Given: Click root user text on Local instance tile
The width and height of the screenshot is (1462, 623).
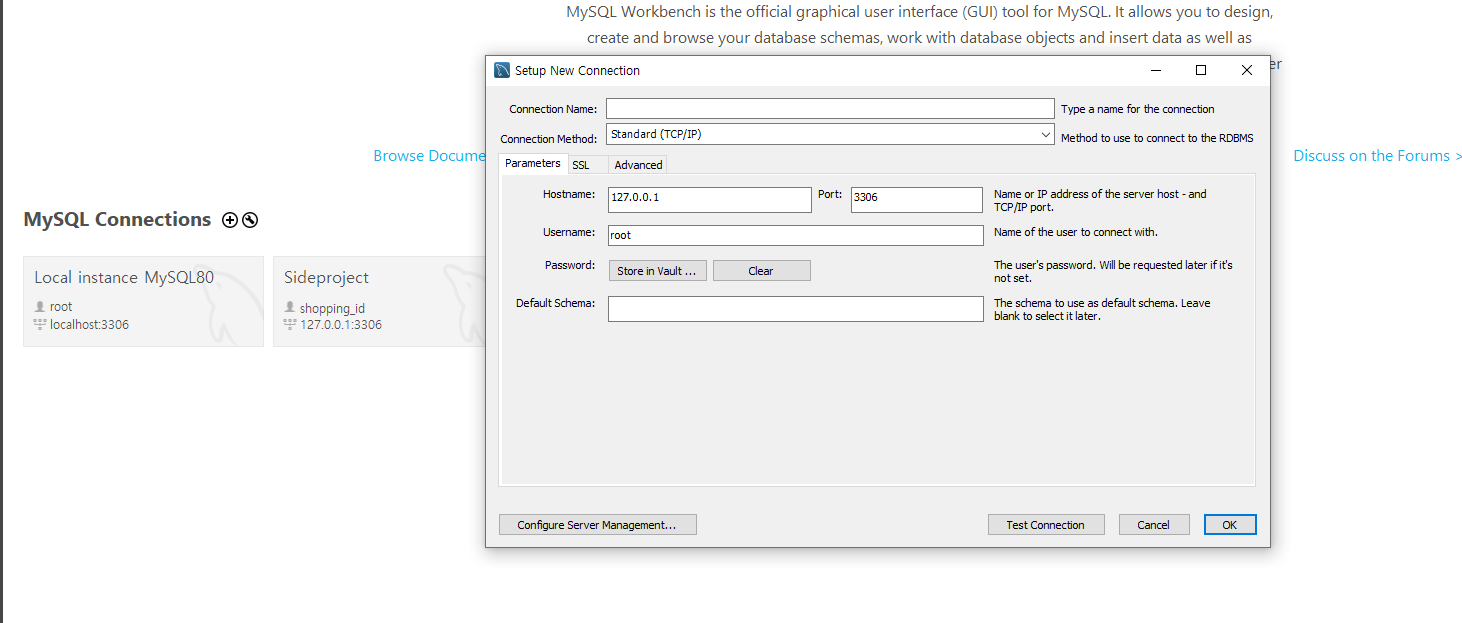Looking at the screenshot, I should coord(61,307).
